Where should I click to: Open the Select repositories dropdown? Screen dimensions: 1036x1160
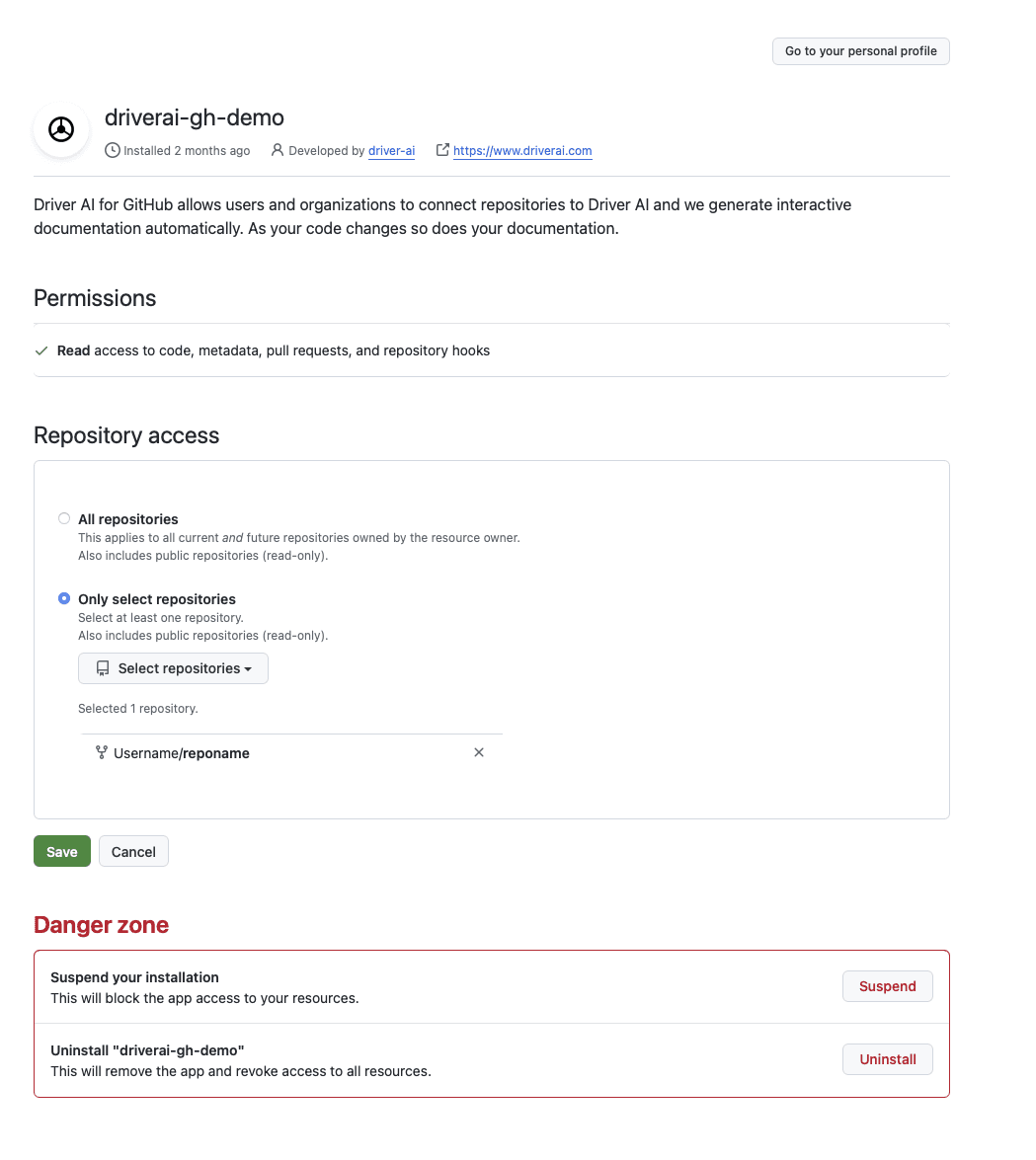pos(173,668)
